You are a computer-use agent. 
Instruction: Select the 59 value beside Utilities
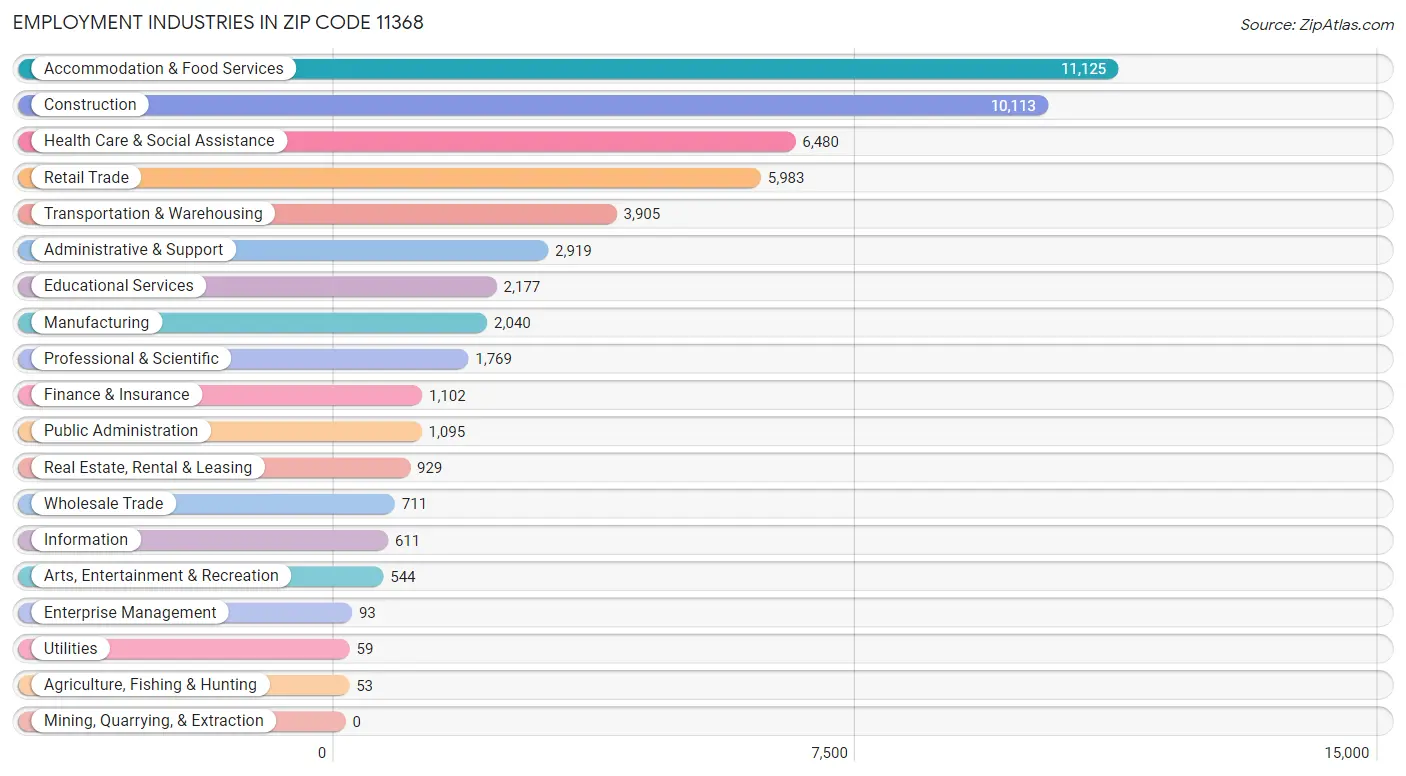click(365, 649)
